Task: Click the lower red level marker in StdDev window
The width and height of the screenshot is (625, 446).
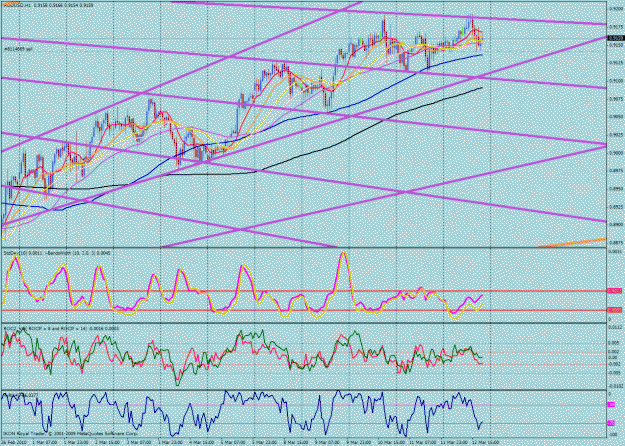Action: [x=614, y=310]
